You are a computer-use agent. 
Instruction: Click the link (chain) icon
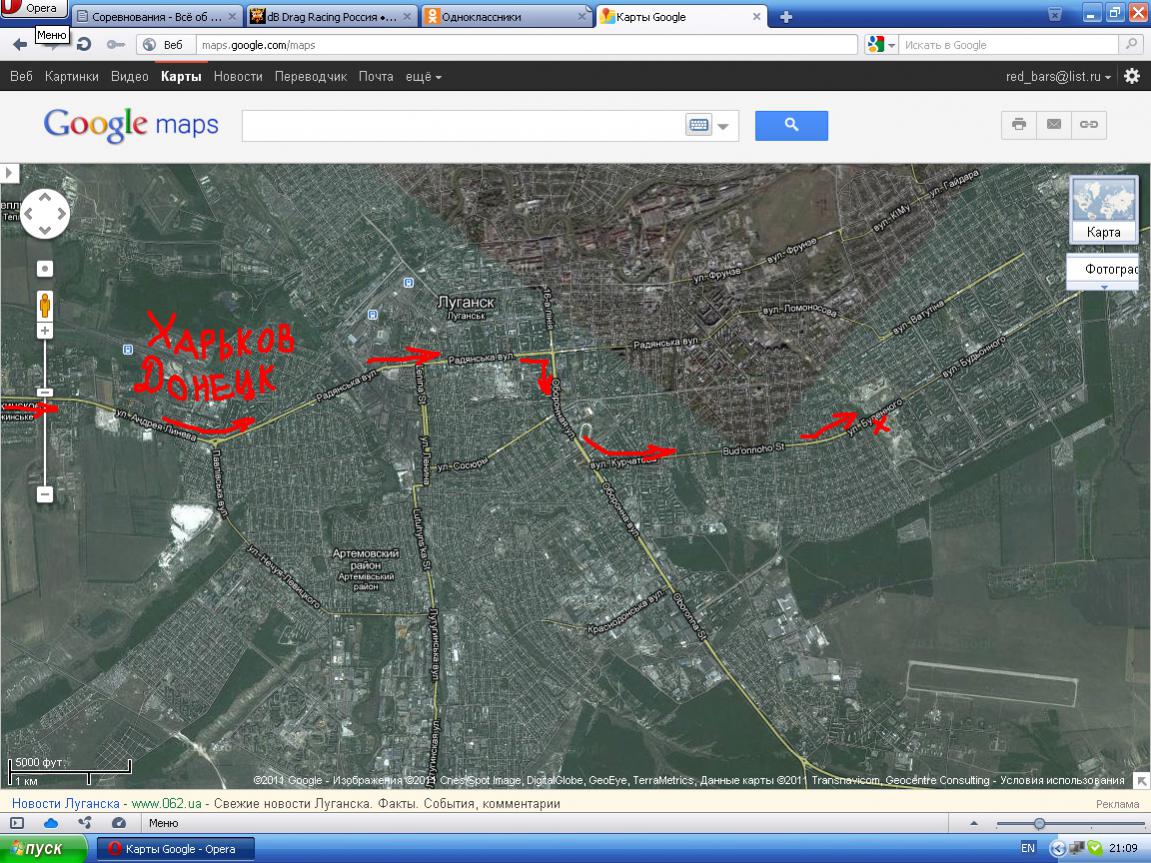pos(1088,125)
